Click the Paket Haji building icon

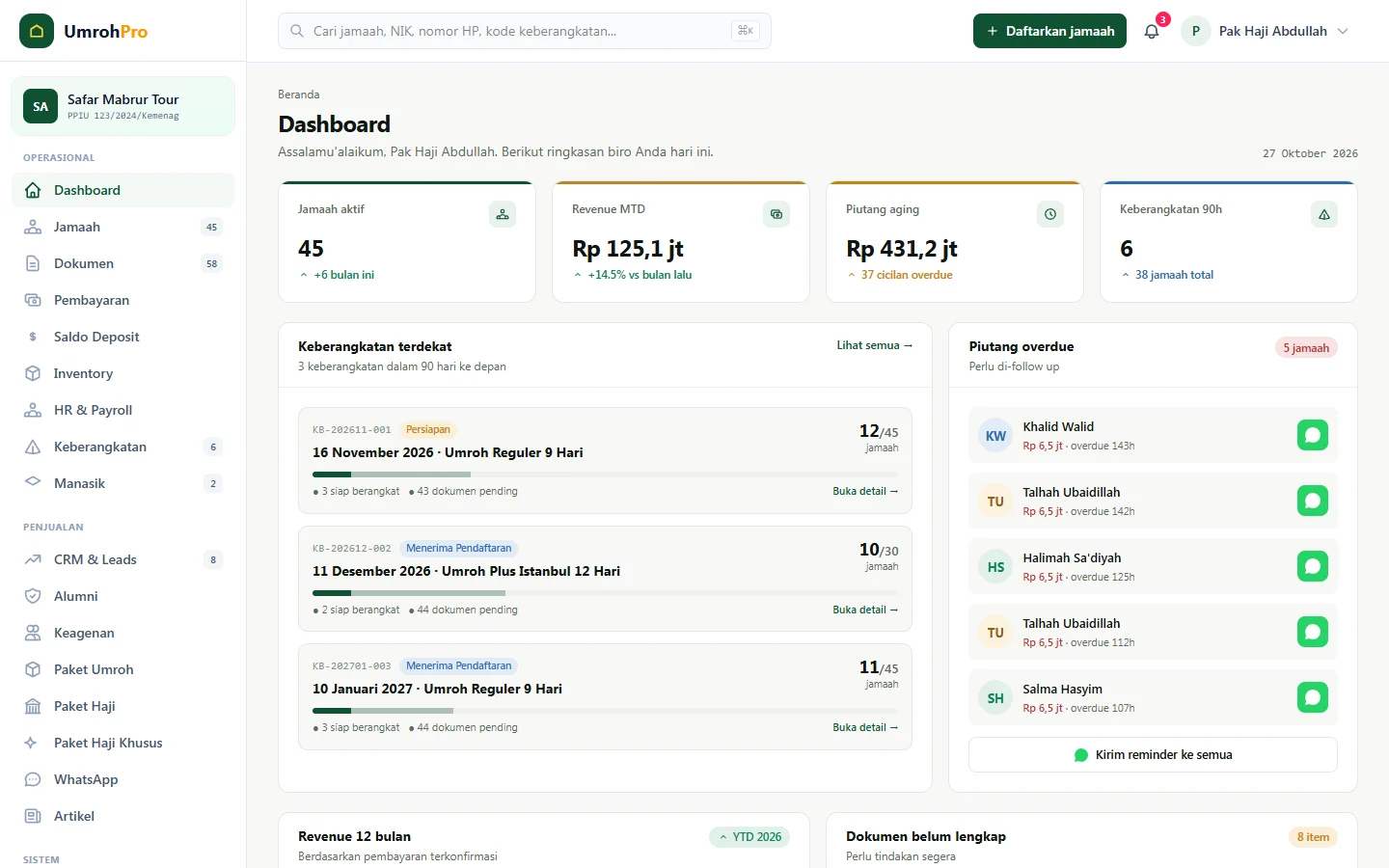pos(33,706)
